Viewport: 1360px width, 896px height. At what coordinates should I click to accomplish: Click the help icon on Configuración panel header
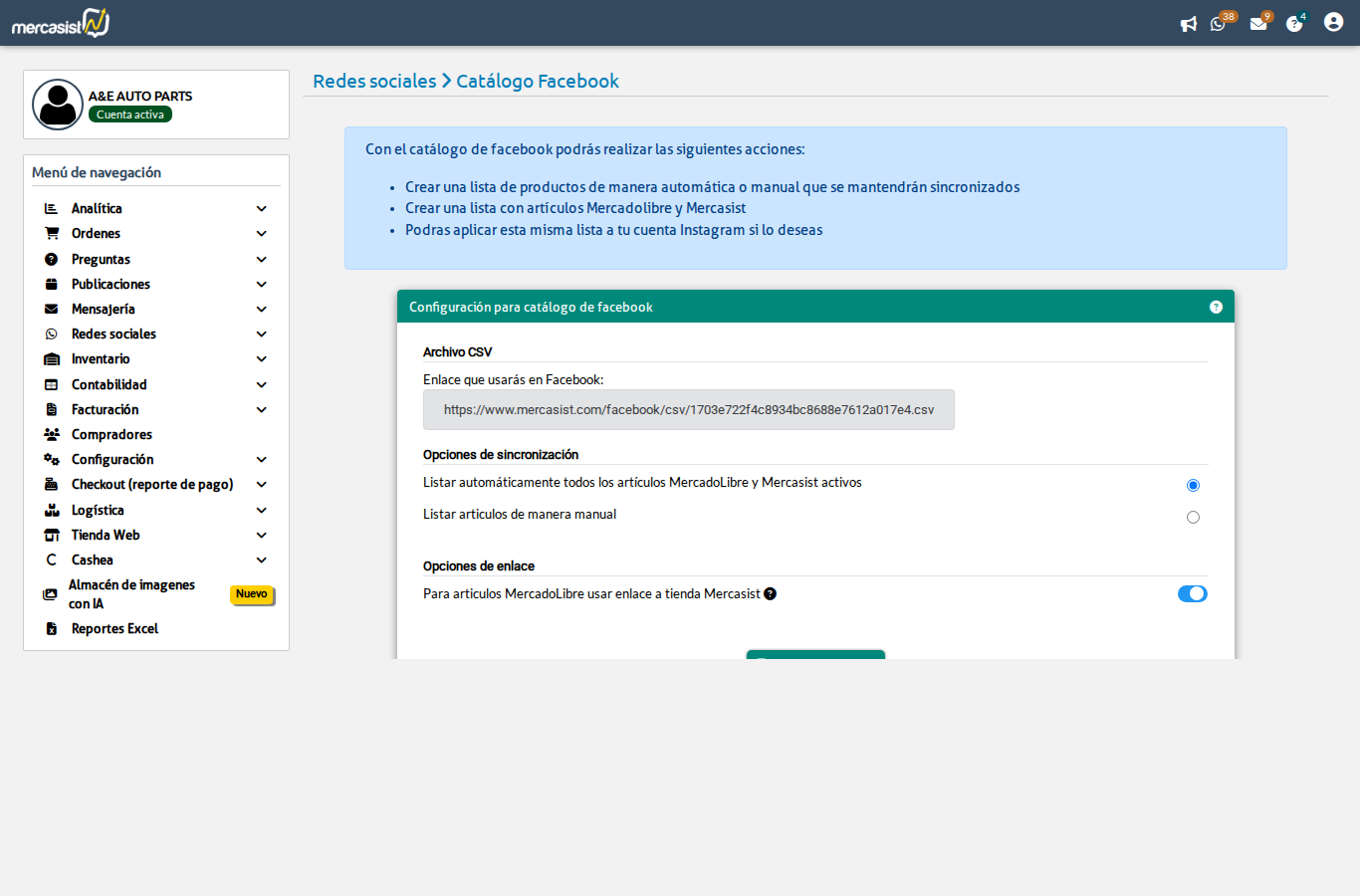click(x=1216, y=307)
